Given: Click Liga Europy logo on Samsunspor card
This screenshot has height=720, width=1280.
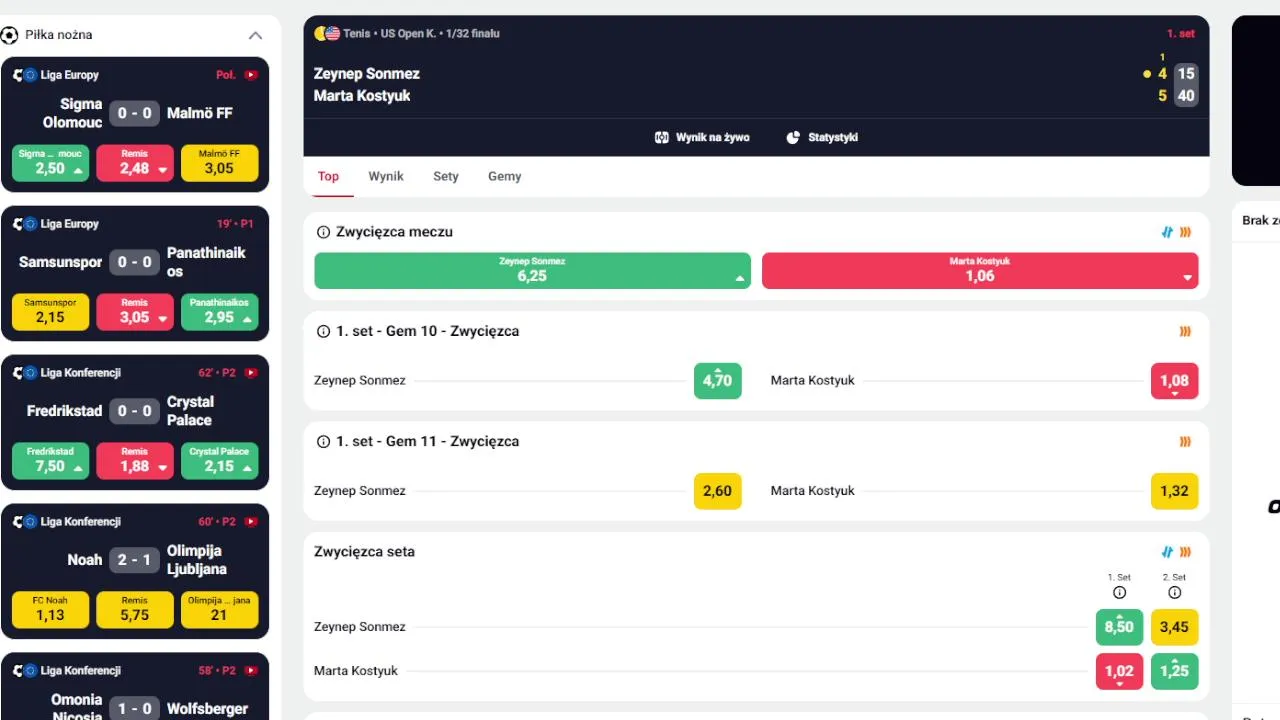Looking at the screenshot, I should 24,224.
